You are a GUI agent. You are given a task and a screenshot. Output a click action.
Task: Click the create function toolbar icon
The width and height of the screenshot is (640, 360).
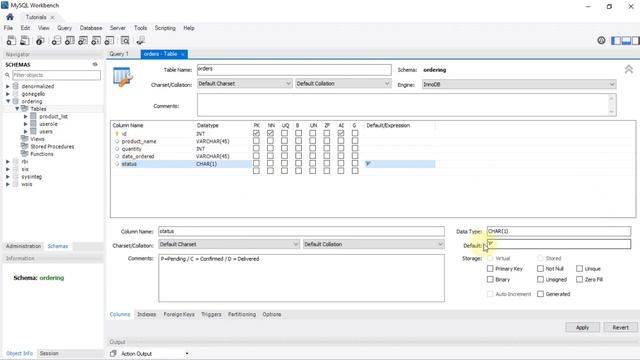(109, 40)
